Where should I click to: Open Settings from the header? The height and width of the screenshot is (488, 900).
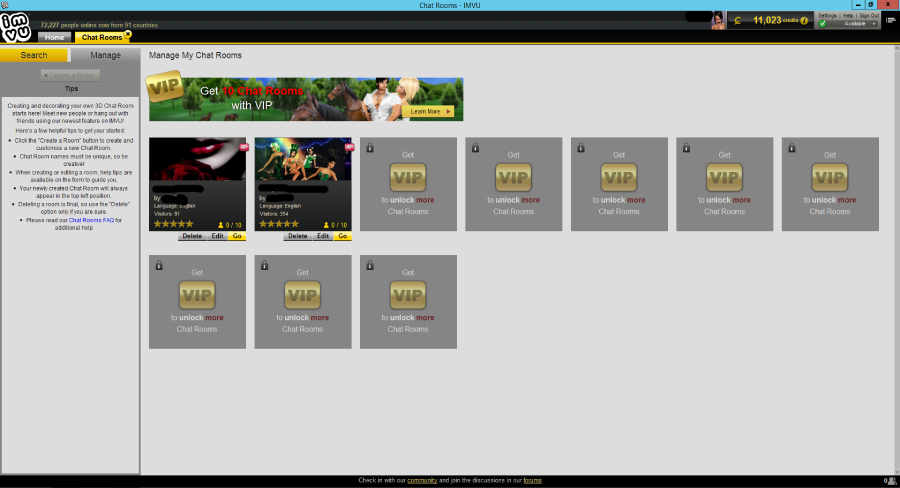tap(827, 16)
